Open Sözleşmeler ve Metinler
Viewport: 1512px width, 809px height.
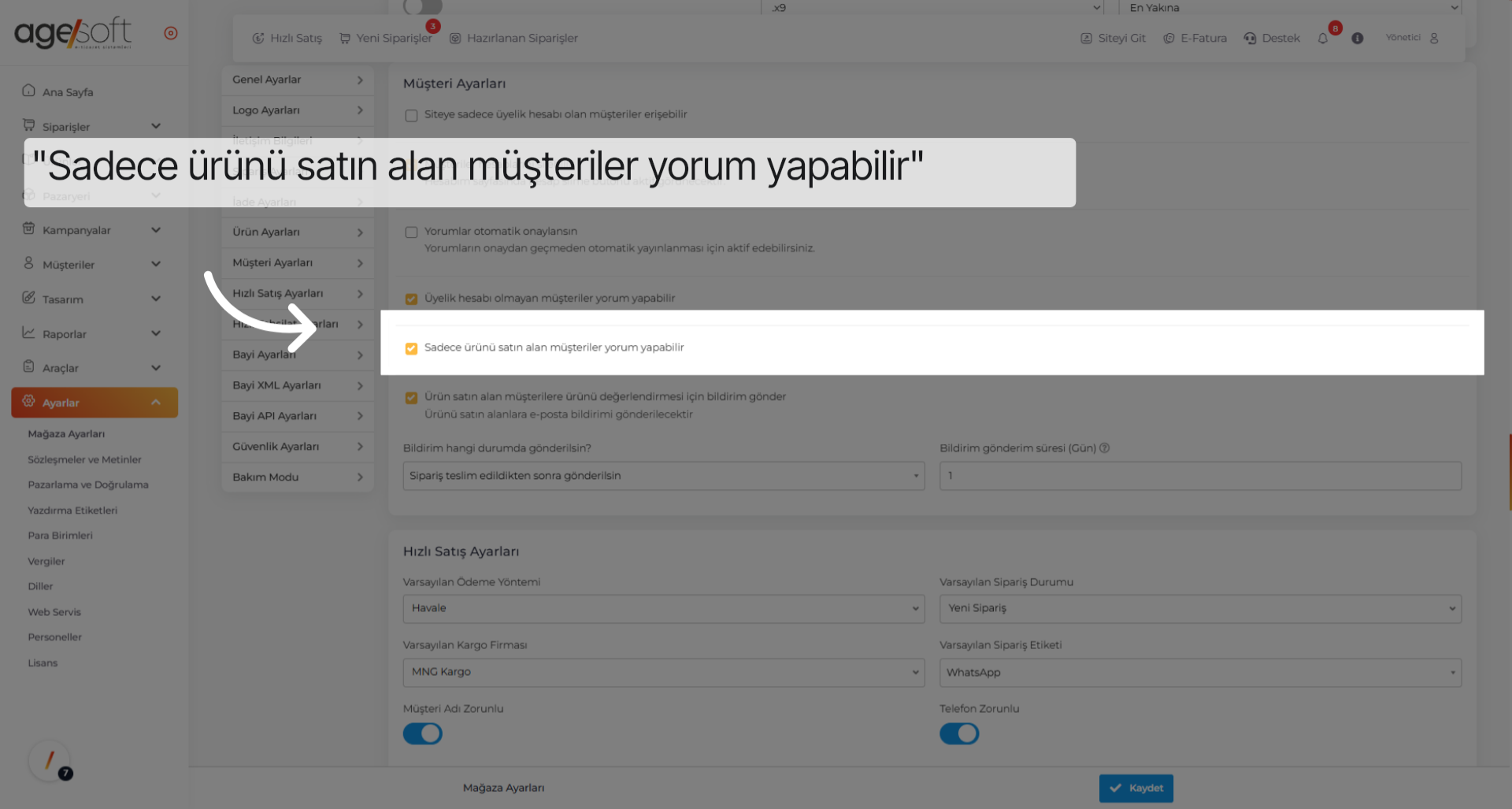pyautogui.click(x=84, y=459)
